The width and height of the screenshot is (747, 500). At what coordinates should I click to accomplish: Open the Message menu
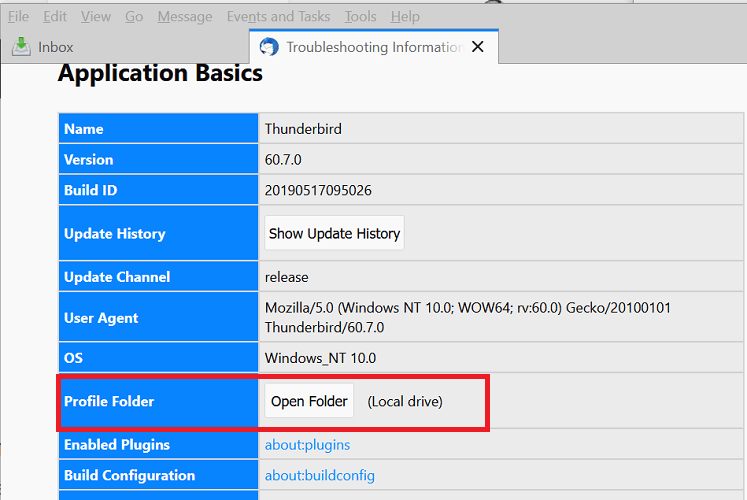(x=185, y=17)
